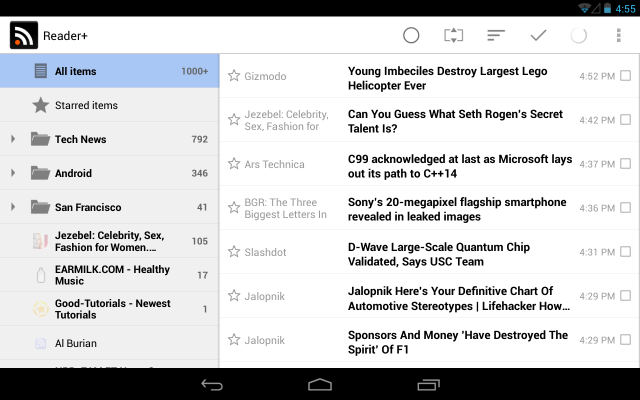This screenshot has width=640, height=400.
Task: Expand the Tech News folder arrow
Action: [13, 139]
